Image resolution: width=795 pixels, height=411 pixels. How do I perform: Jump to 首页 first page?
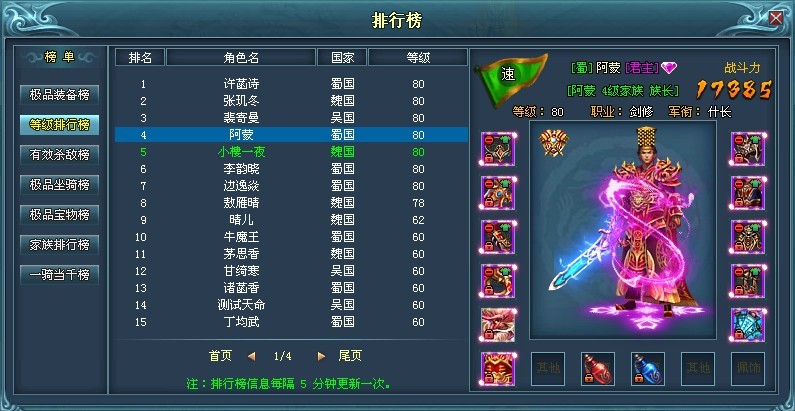[x=221, y=356]
